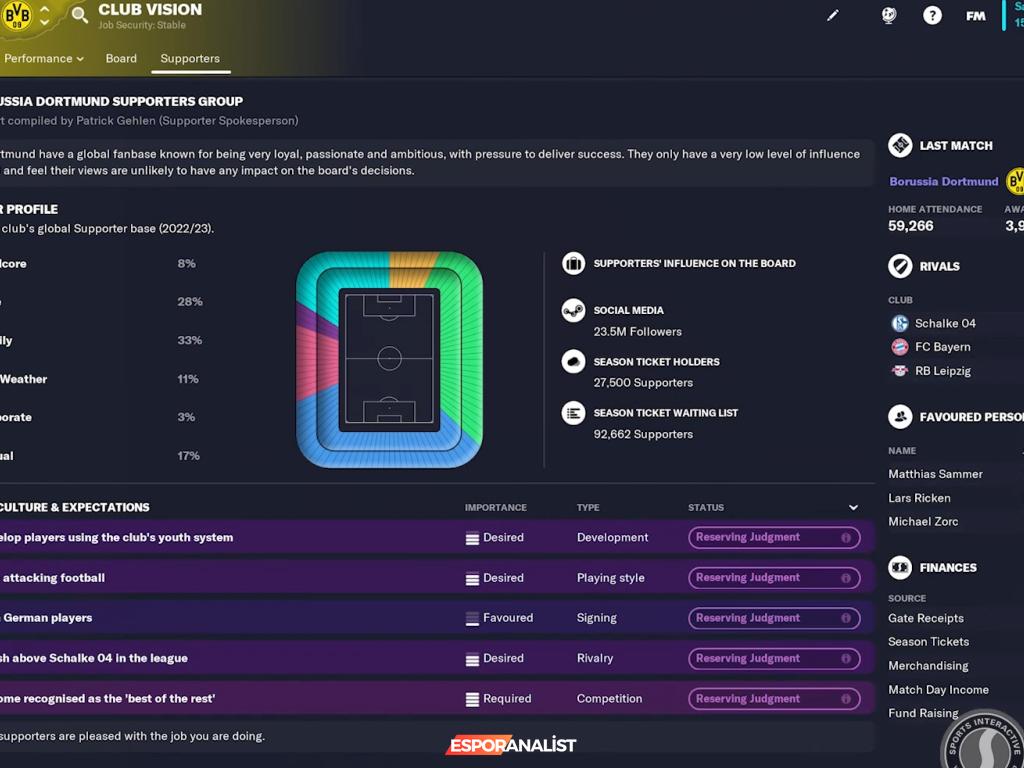
Task: Open the globe world icon
Action: click(x=889, y=16)
